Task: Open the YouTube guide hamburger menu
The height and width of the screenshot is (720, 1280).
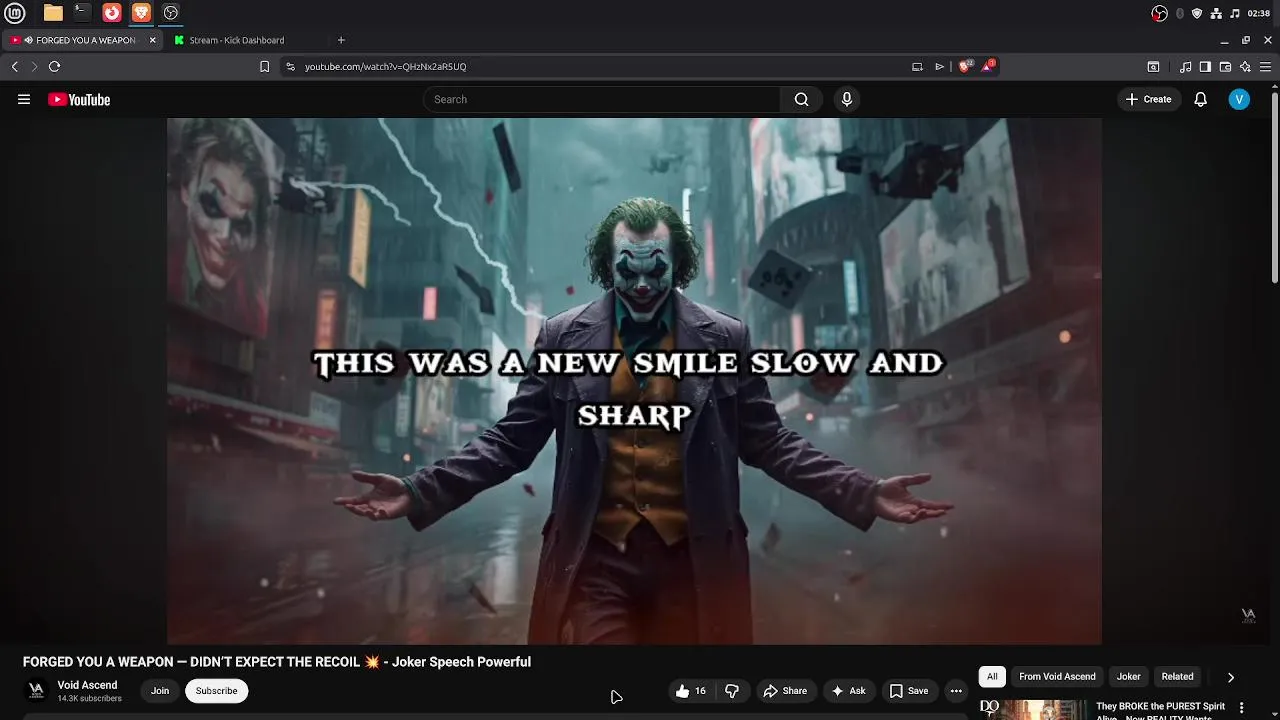Action: (24, 99)
